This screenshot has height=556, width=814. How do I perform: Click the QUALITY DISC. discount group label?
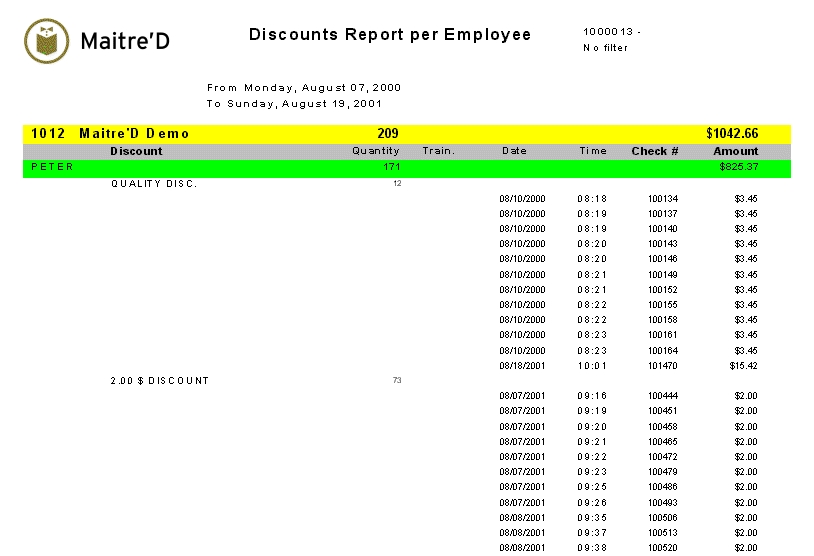coord(154,184)
